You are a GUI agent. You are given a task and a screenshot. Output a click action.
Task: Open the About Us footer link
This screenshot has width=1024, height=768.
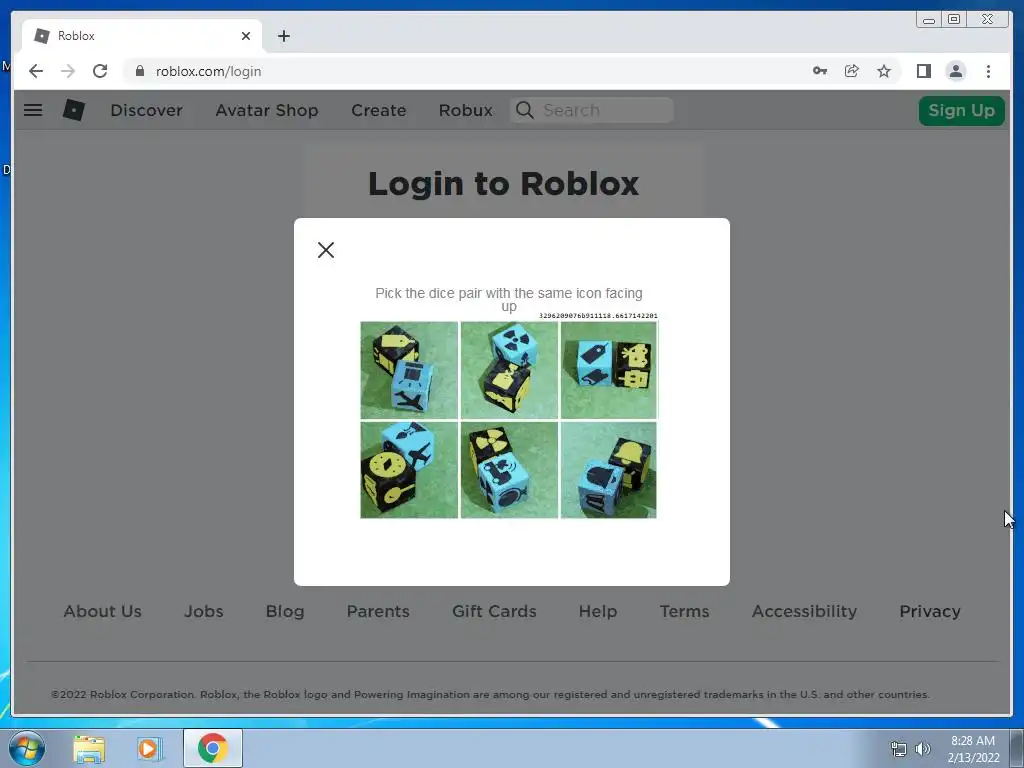click(x=103, y=611)
